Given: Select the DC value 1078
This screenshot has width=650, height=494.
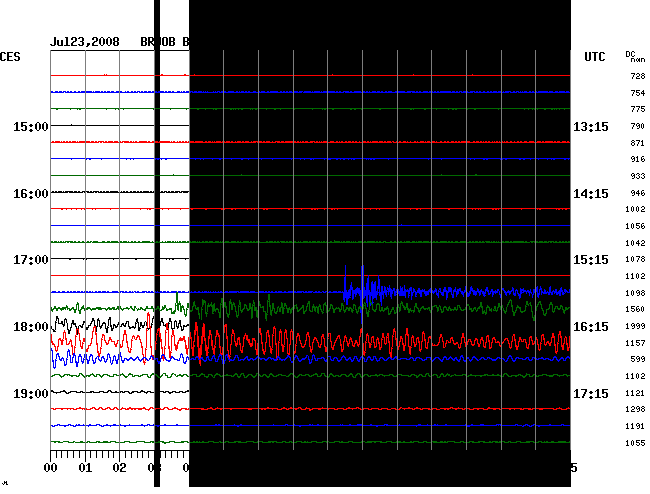Looking at the screenshot, I should pyautogui.click(x=635, y=259).
